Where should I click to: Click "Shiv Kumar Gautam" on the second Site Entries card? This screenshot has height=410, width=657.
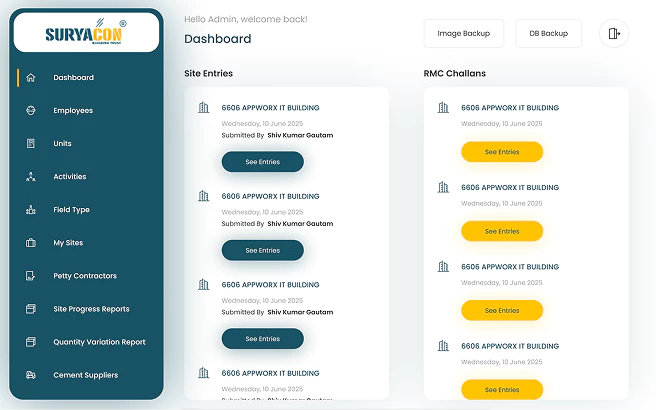pos(300,224)
